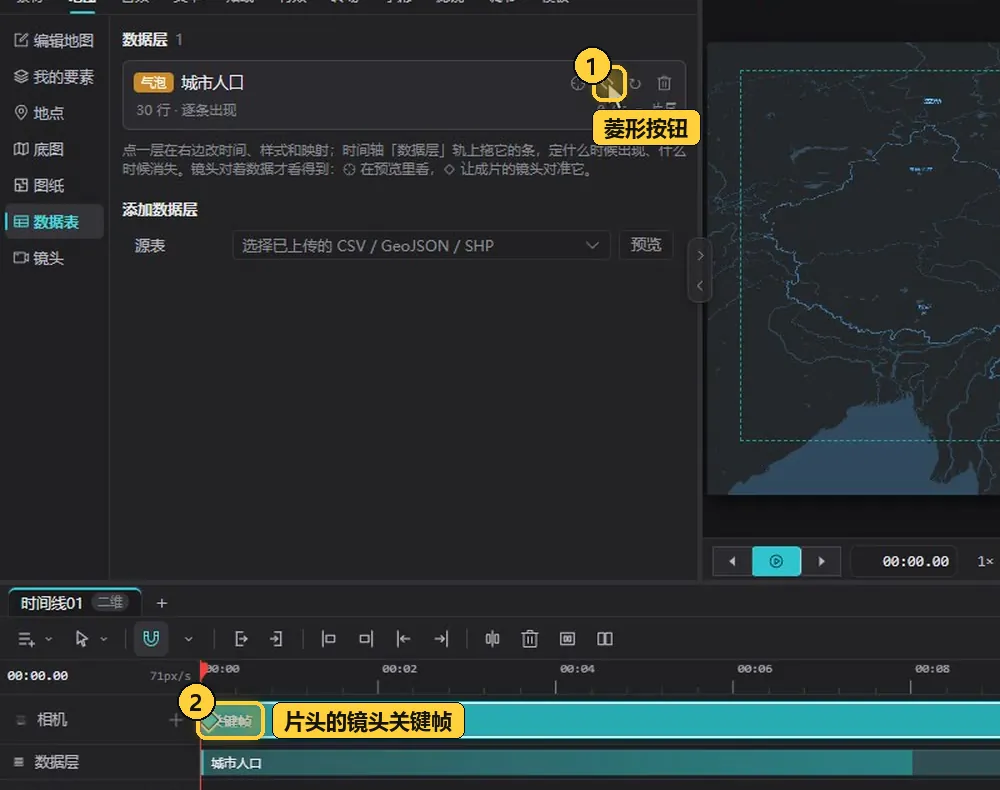Click the red playhead marker at 00:00
Viewport: 1000px width, 790px height.
pyautogui.click(x=203, y=669)
